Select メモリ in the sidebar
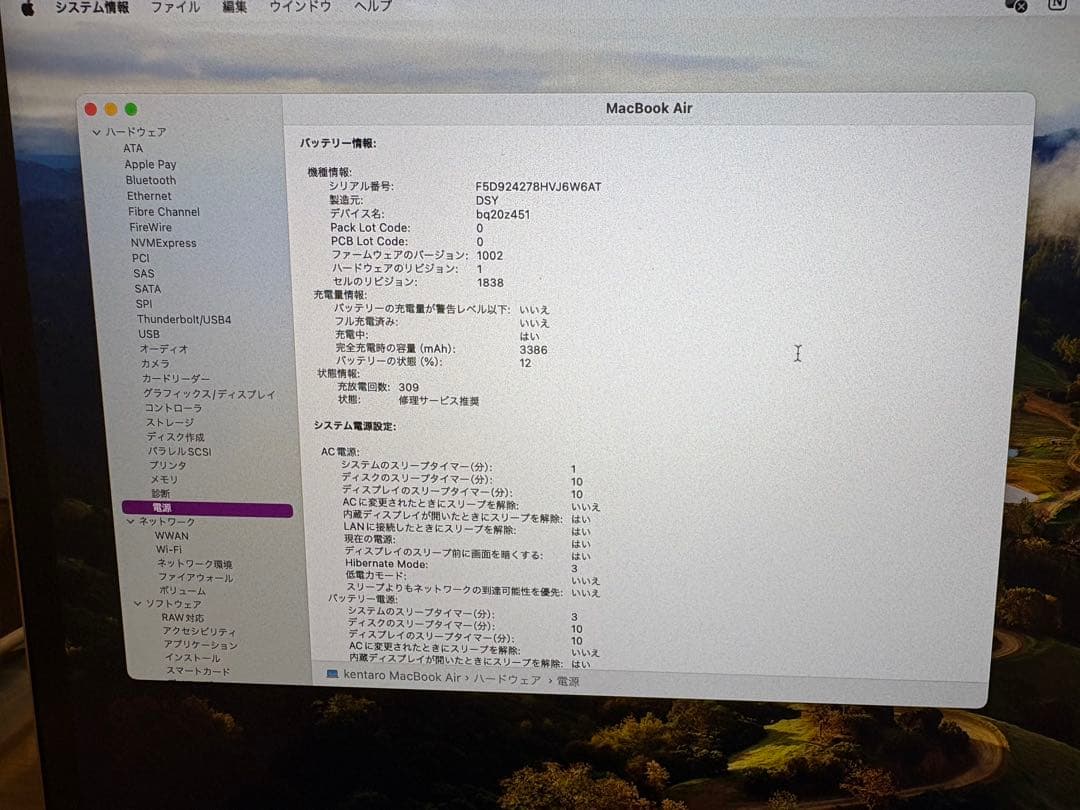 pos(165,479)
